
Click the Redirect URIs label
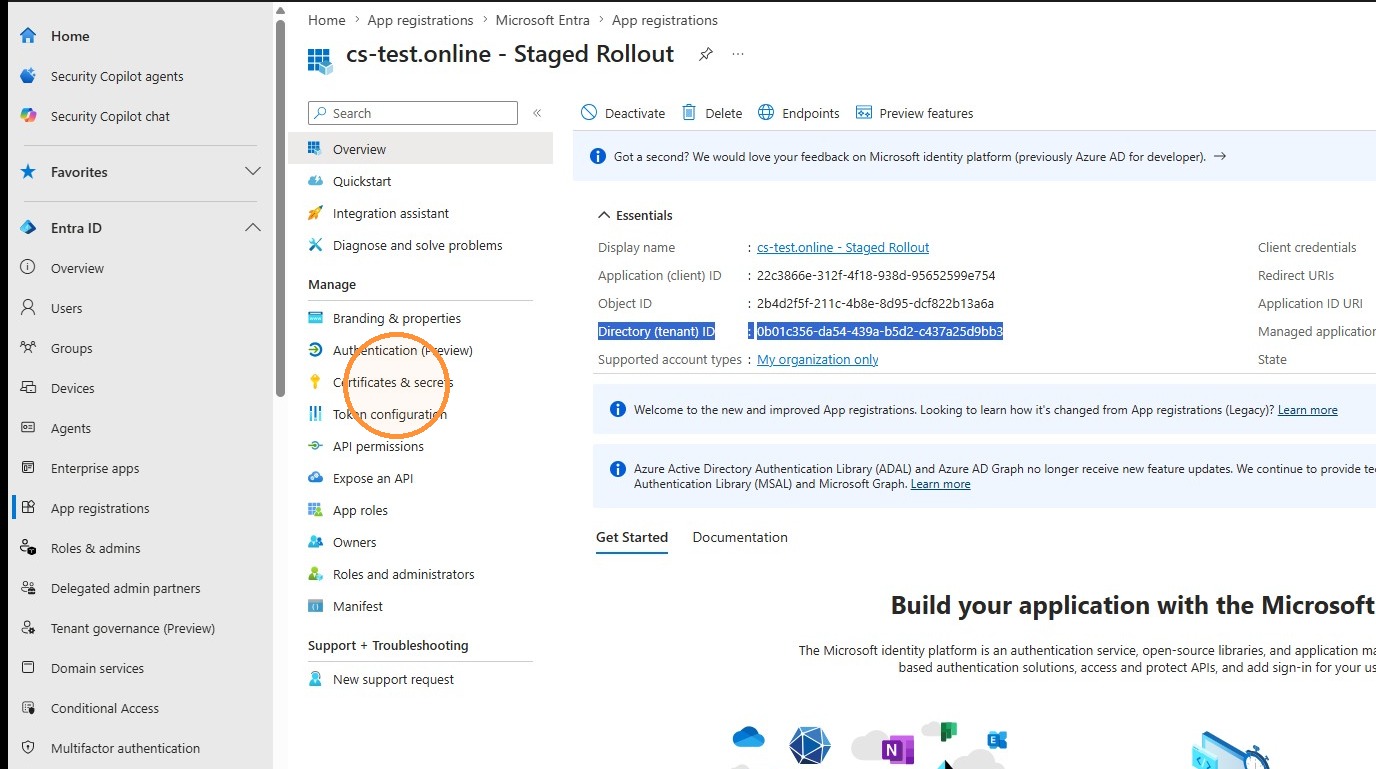click(x=1296, y=275)
